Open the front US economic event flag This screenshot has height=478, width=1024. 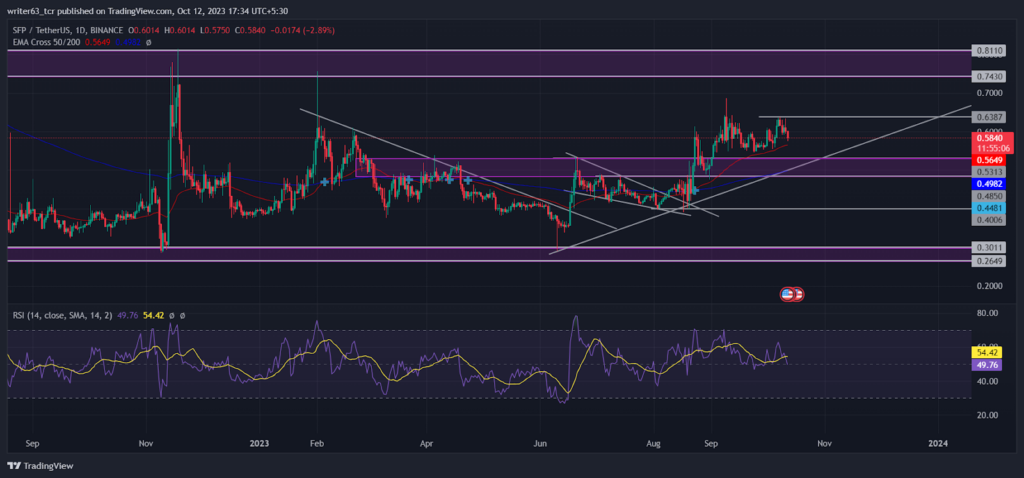pos(788,294)
